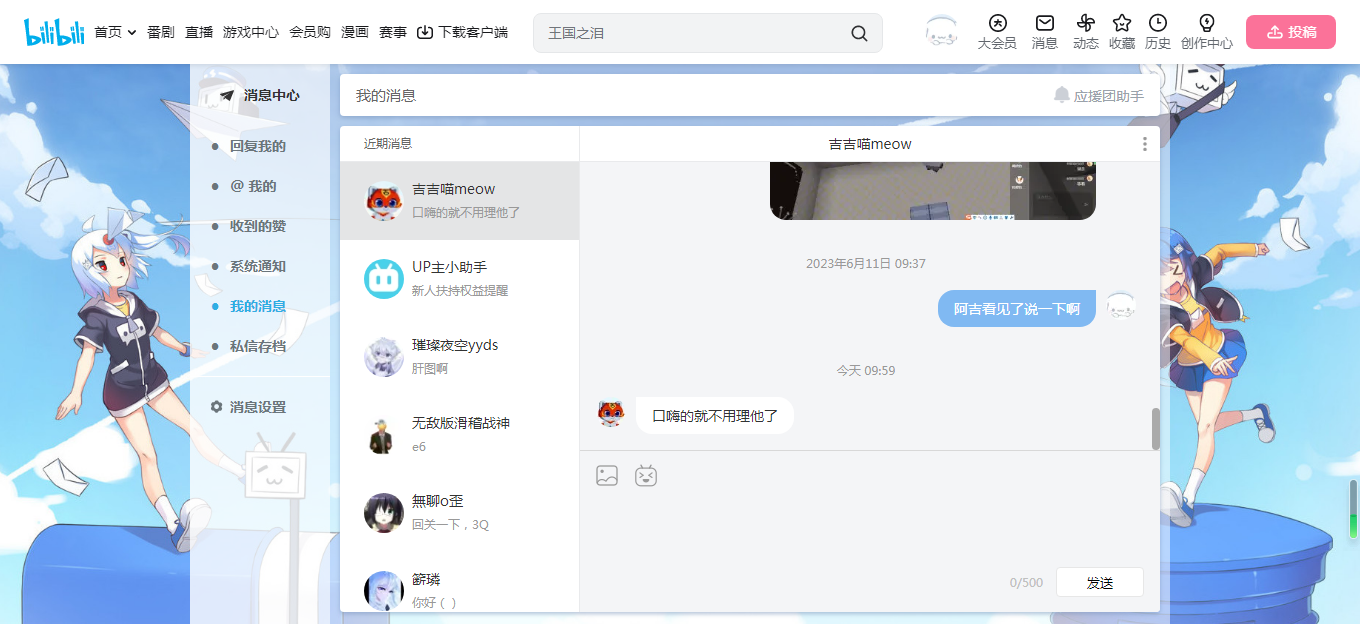Image resolution: width=1360 pixels, height=624 pixels.
Task: Open conversation with 无敌版滑稽战神
Action: (459, 435)
